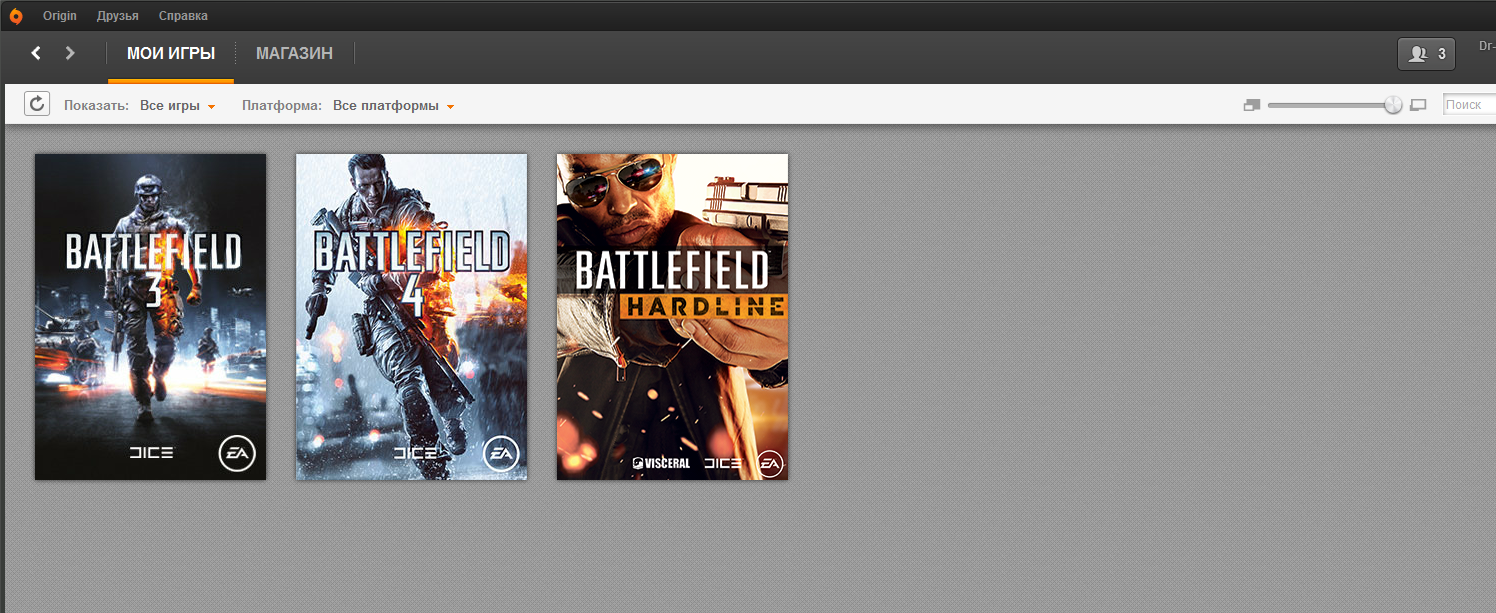Click the tile size slider handle
1496x613 pixels.
(x=1393, y=105)
